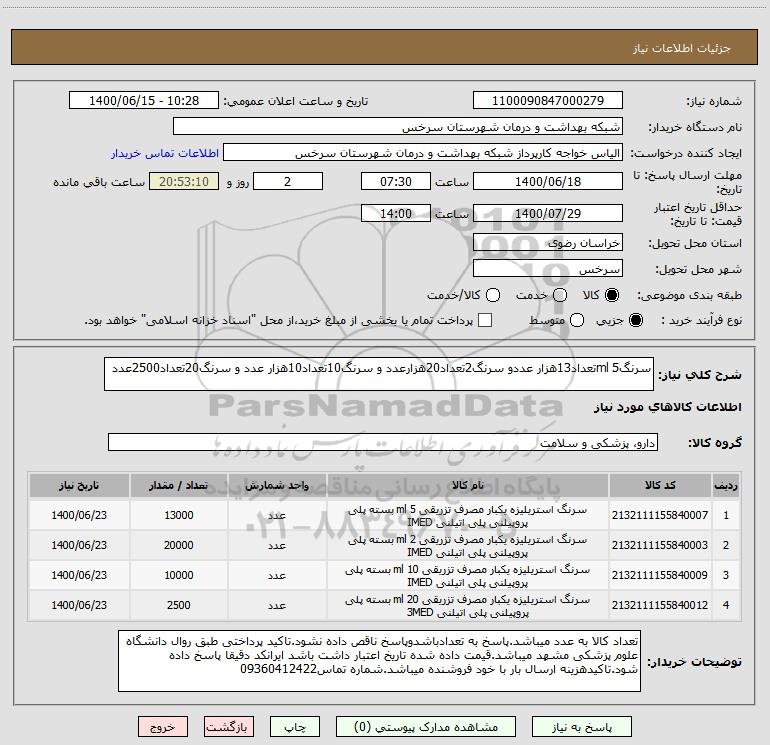Viewport: 770px width, 745px height.
Task: Toggle the اسناد خزانه اسلامی payment checkbox
Action: click(485, 320)
